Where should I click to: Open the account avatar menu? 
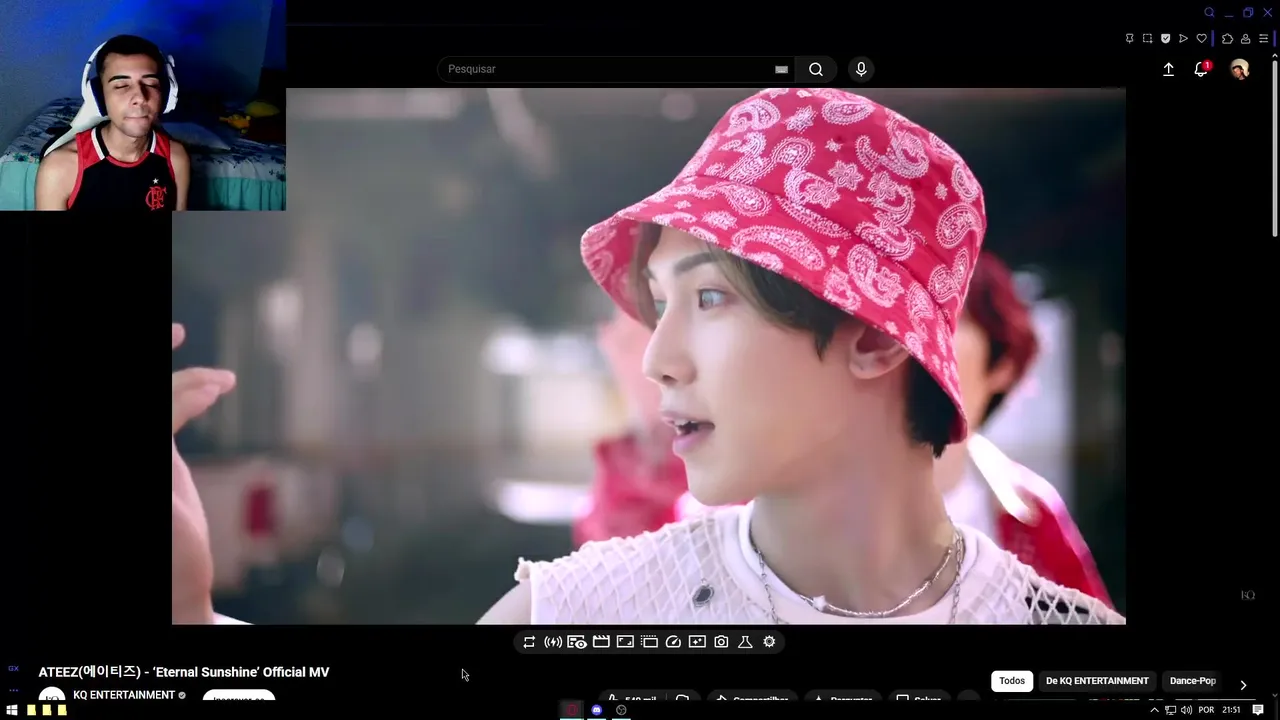(1240, 69)
